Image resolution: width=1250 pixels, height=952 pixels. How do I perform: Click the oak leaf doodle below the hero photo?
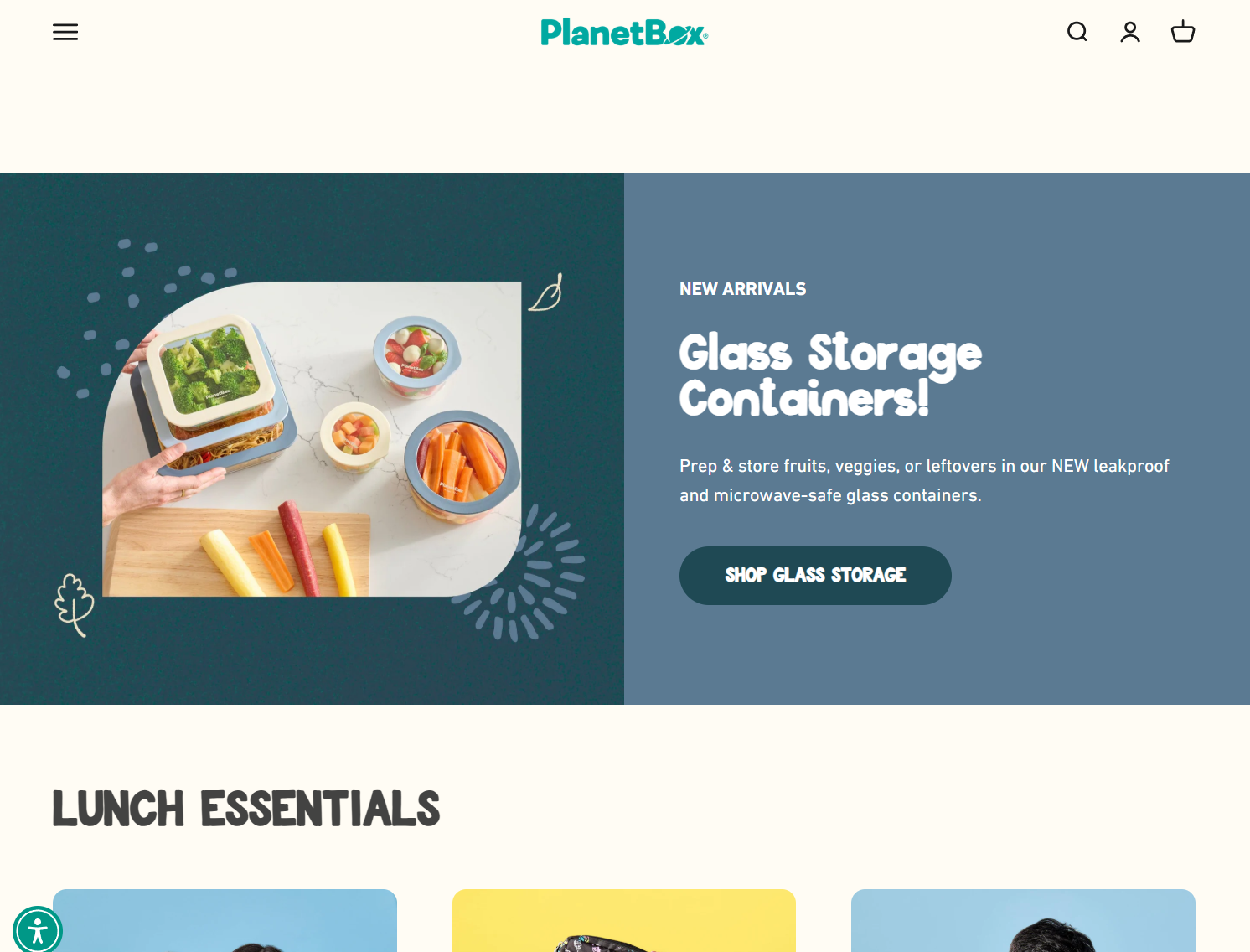tap(75, 604)
